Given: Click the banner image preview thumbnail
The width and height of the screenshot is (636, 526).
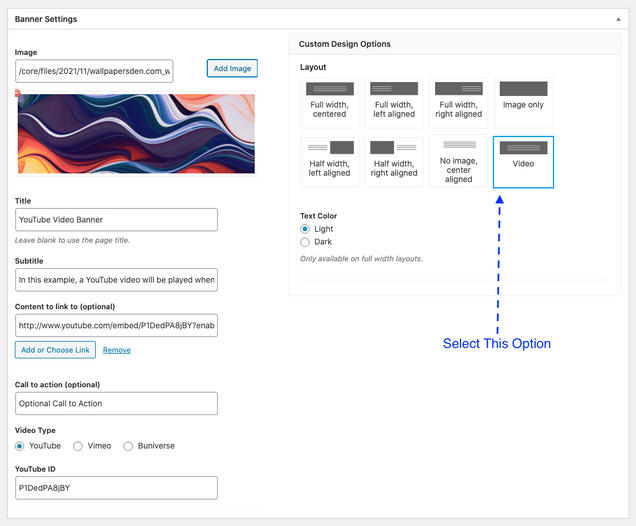Looking at the screenshot, I should pos(136,134).
